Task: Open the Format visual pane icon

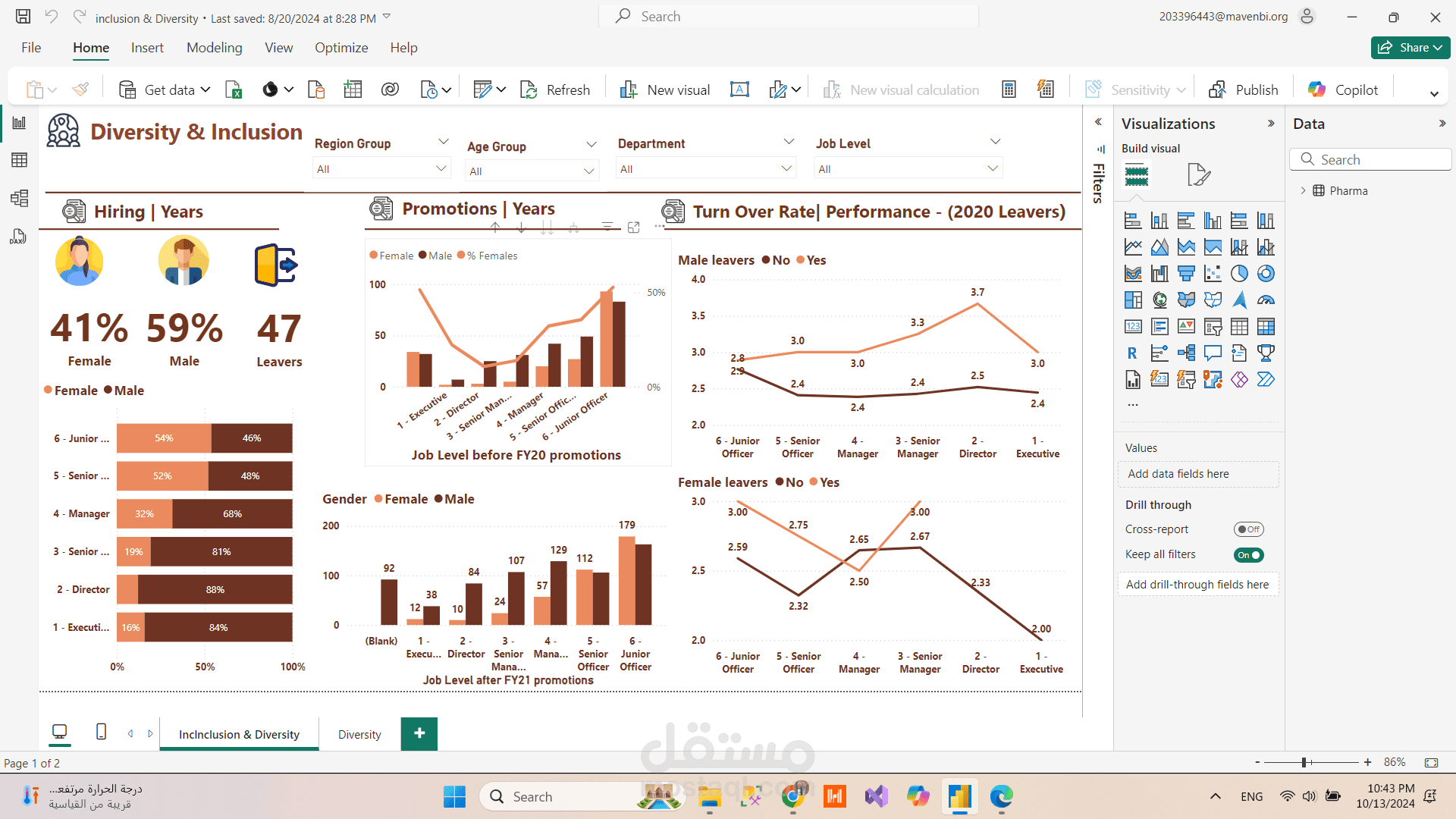Action: (1198, 175)
